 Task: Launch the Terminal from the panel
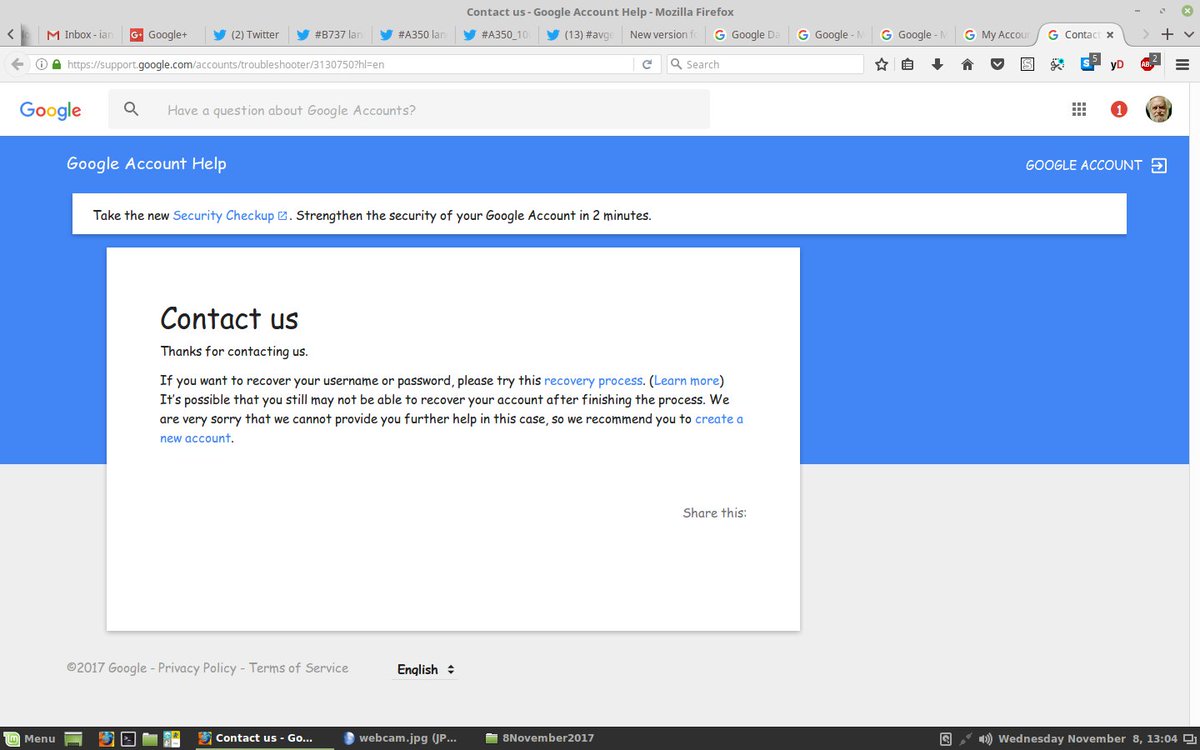point(128,739)
